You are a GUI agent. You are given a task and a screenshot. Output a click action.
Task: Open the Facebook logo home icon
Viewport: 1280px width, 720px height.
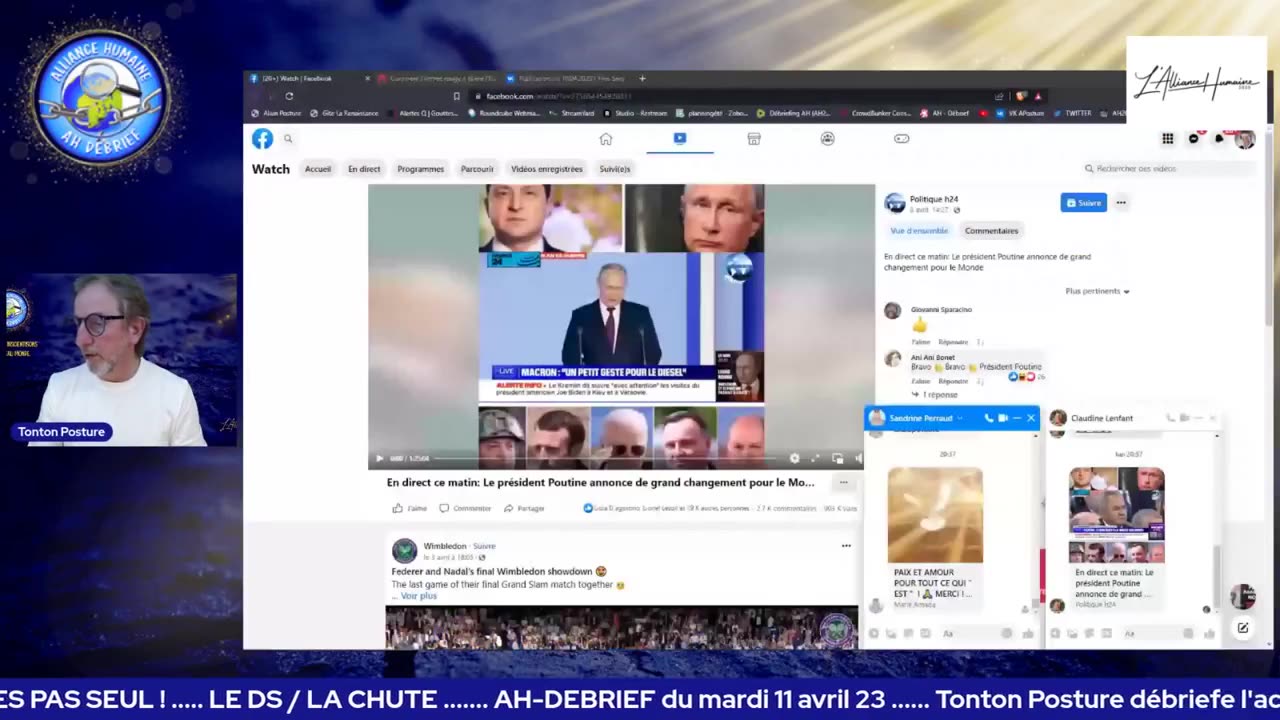pos(262,139)
